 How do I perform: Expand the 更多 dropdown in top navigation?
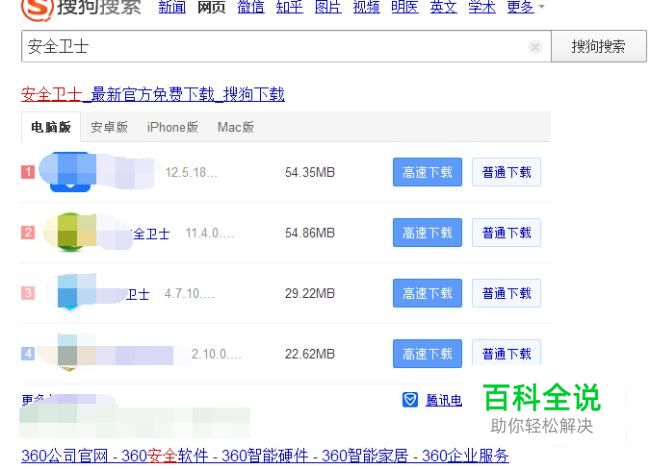click(x=525, y=7)
